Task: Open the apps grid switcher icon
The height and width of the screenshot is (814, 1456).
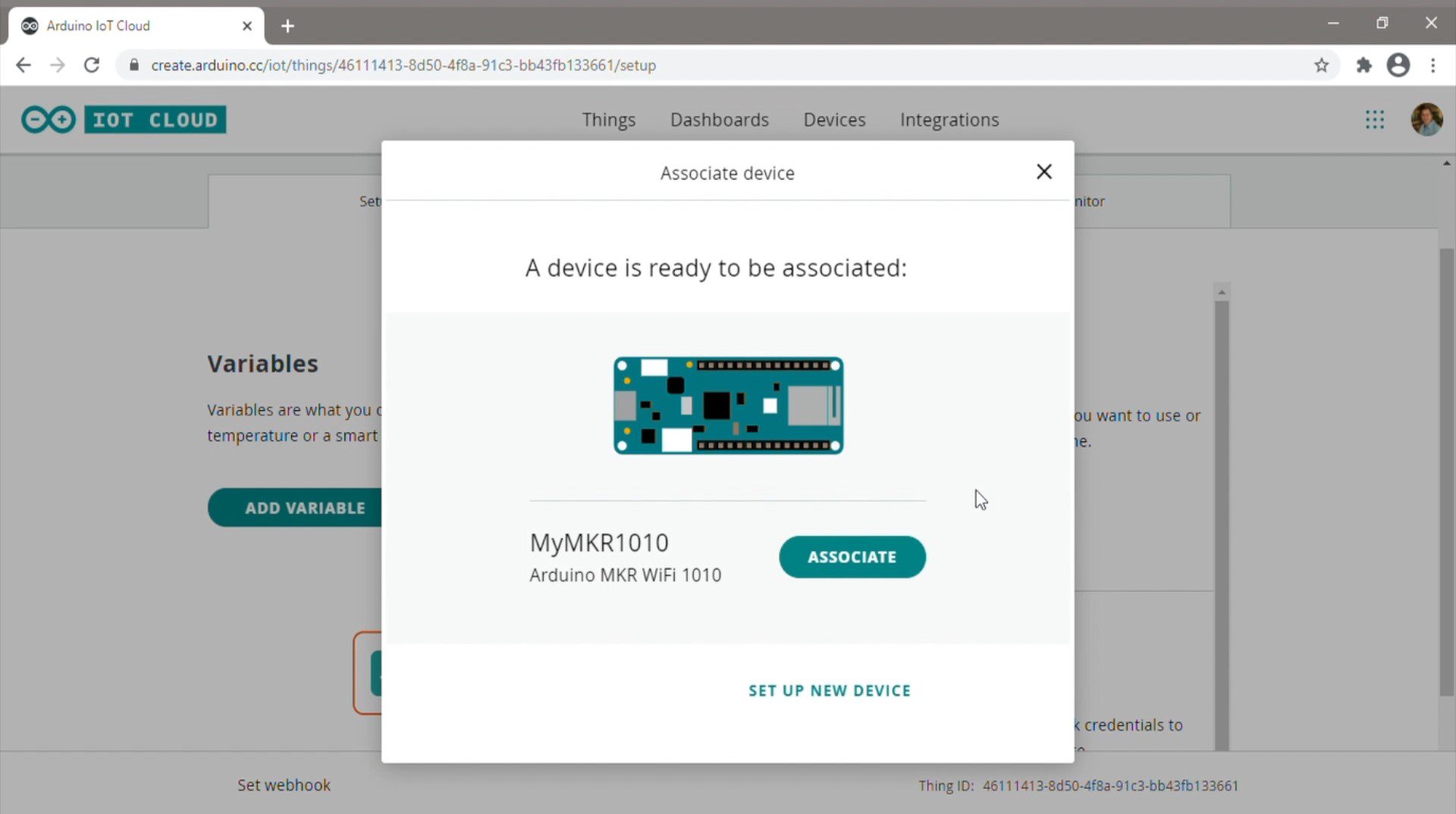Action: point(1374,120)
